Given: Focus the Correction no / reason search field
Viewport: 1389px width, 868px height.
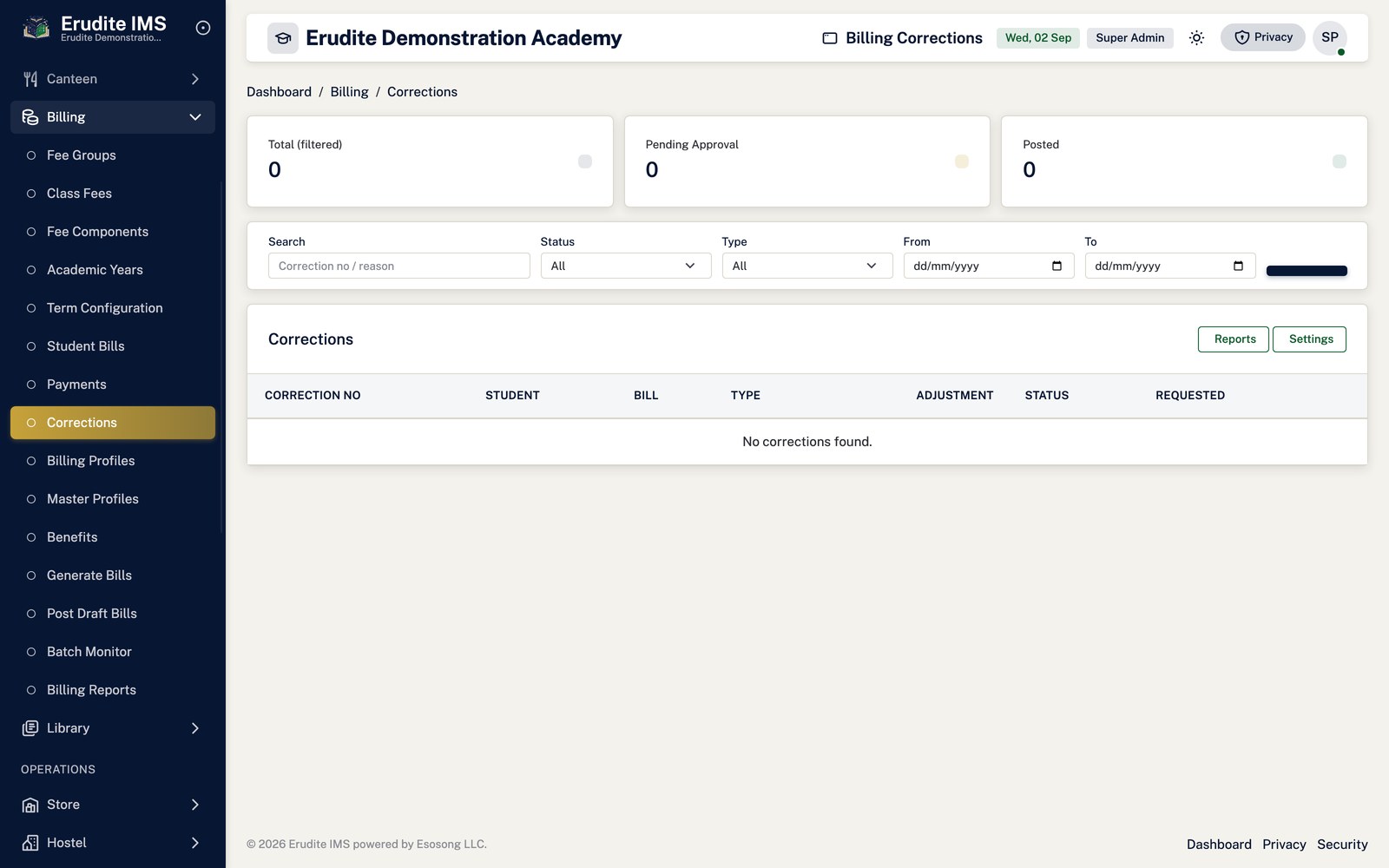Looking at the screenshot, I should tap(399, 266).
